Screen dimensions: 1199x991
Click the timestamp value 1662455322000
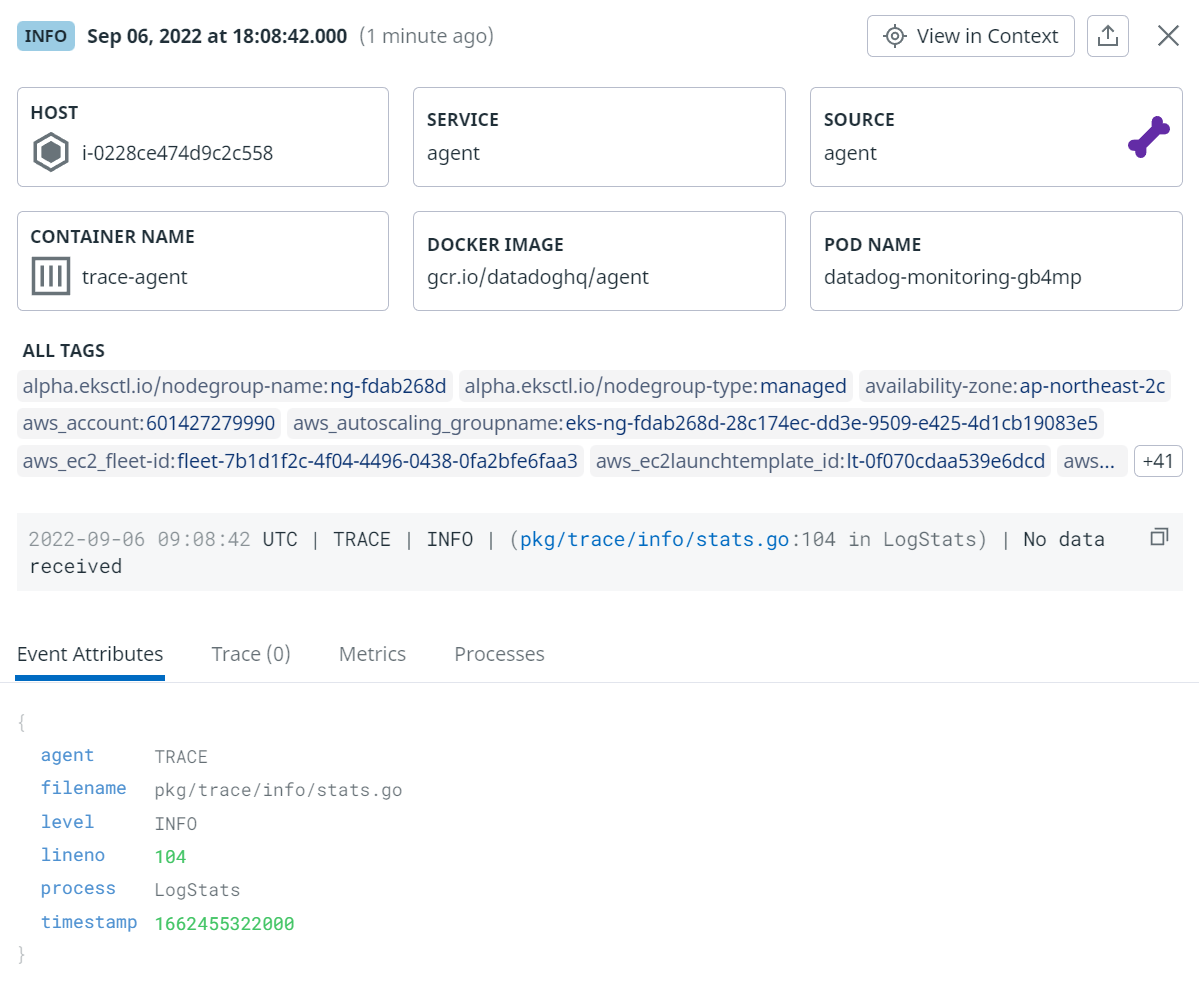224,924
